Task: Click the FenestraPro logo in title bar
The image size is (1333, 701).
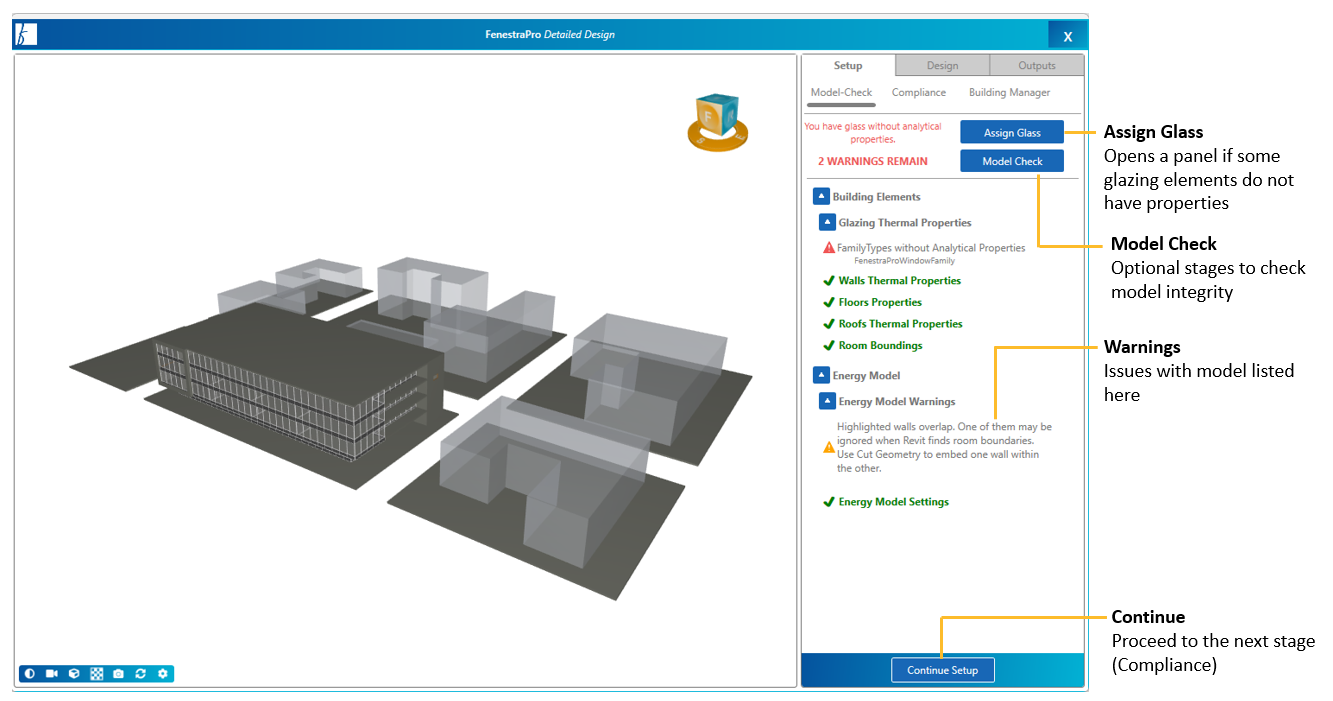Action: (x=26, y=35)
